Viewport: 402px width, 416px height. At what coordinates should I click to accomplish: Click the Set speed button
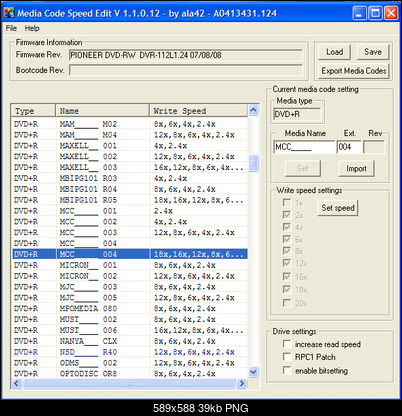(338, 208)
